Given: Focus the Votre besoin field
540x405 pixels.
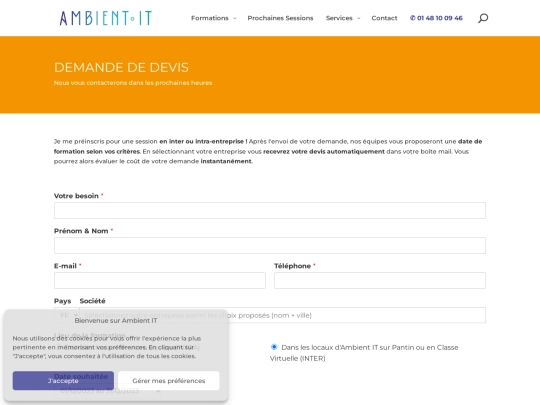Looking at the screenshot, I should point(270,210).
